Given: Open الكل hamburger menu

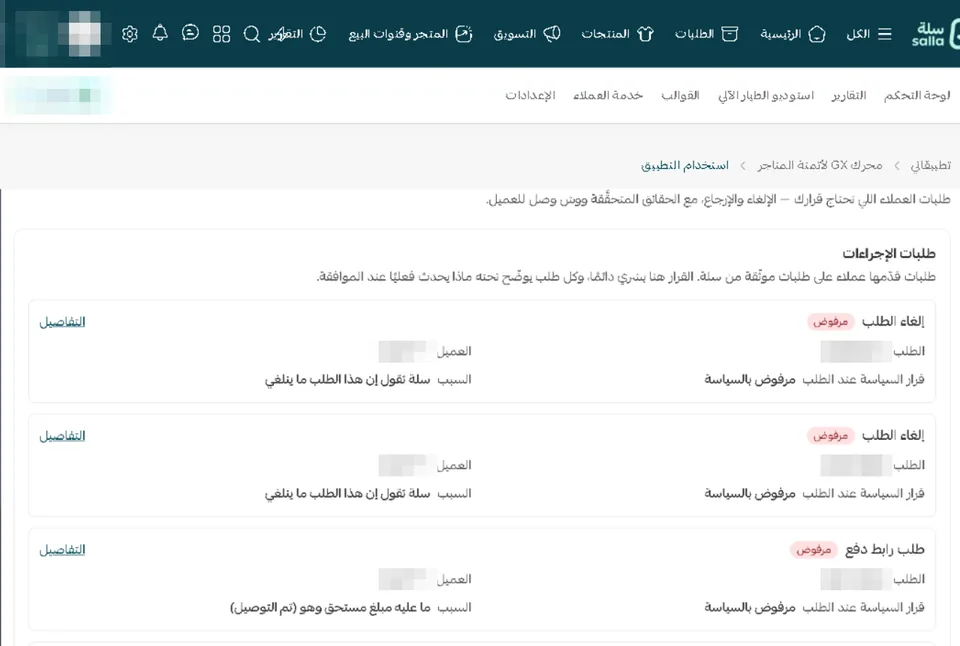Looking at the screenshot, I should pos(869,34).
